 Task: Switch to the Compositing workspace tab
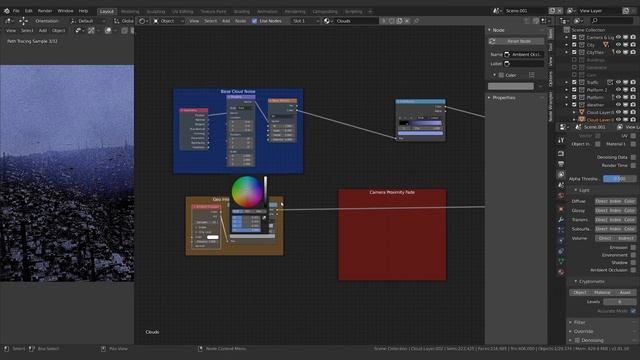click(325, 12)
